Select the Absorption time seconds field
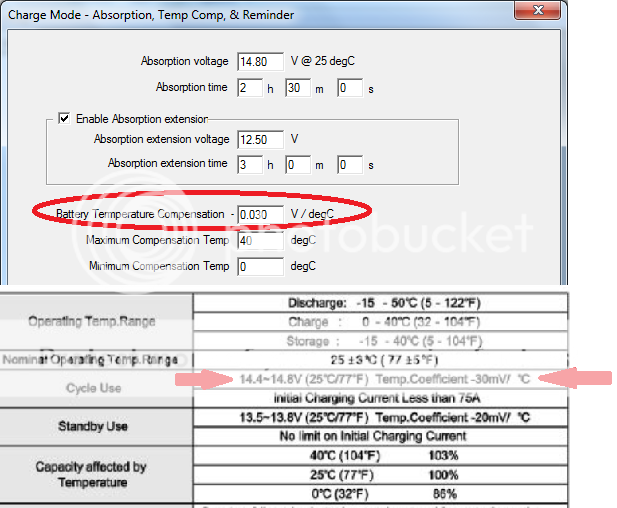This screenshot has height=508, width=617. coord(349,88)
